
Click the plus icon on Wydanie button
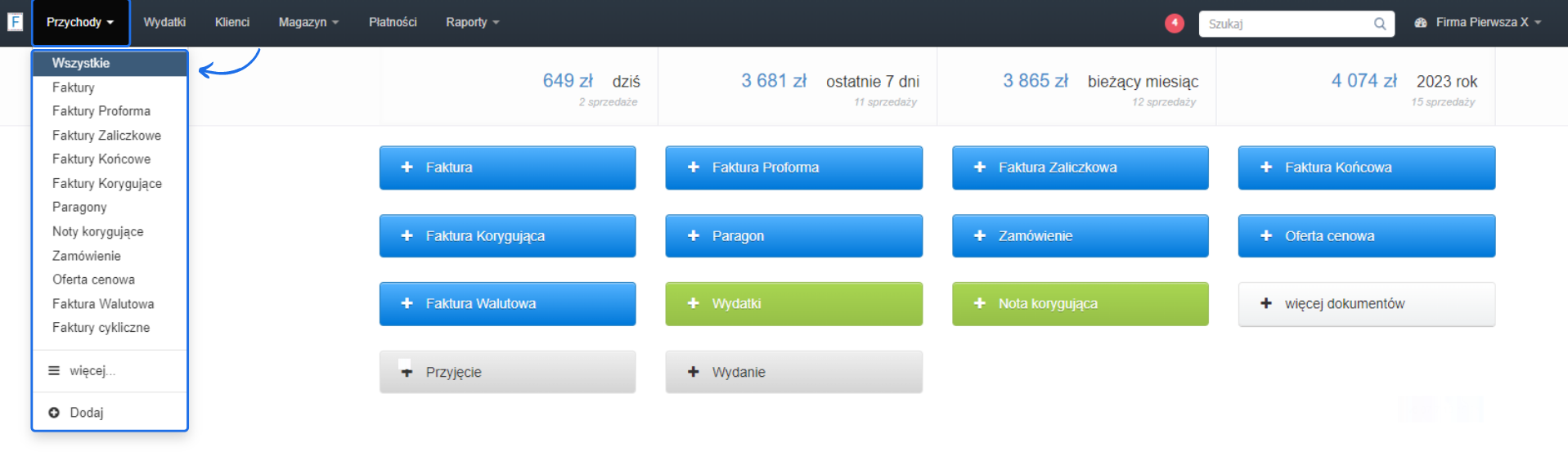694,372
